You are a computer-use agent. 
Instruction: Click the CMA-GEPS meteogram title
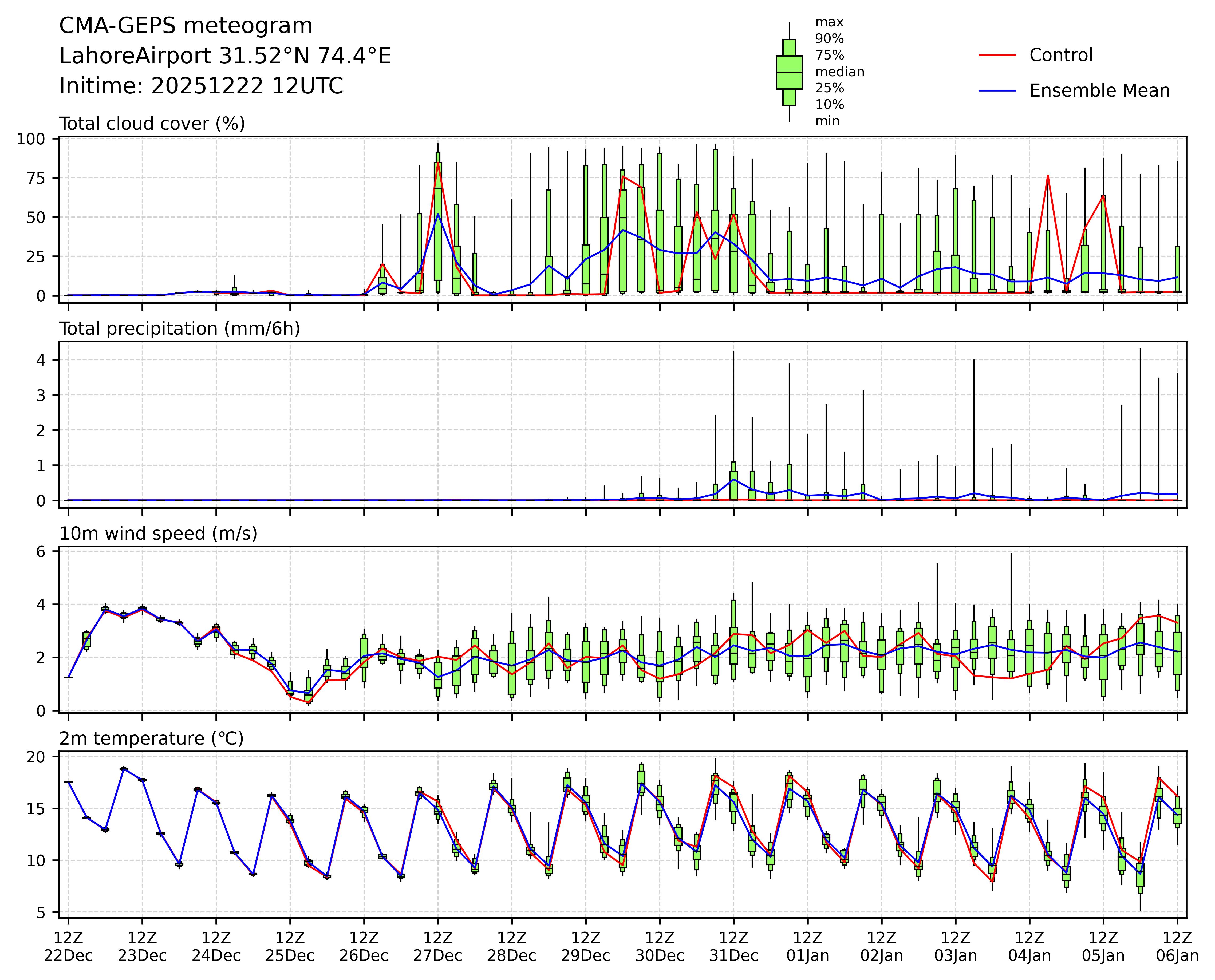coord(186,26)
